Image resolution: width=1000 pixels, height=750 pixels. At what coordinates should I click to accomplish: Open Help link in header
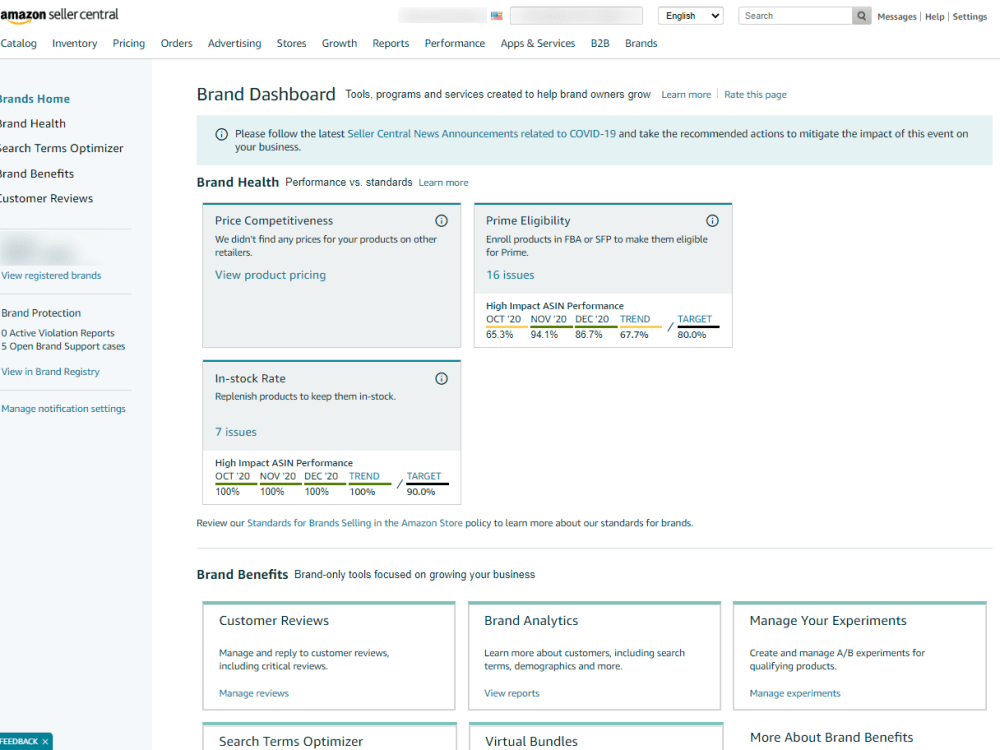(935, 17)
